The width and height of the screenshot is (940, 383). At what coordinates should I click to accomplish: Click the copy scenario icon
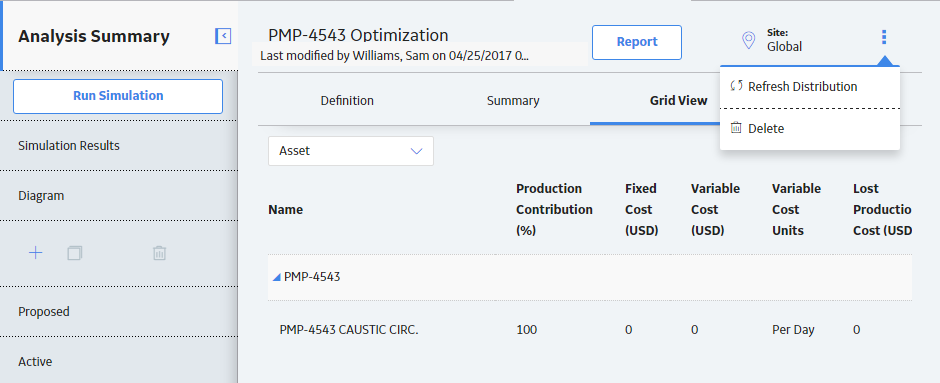click(75, 253)
